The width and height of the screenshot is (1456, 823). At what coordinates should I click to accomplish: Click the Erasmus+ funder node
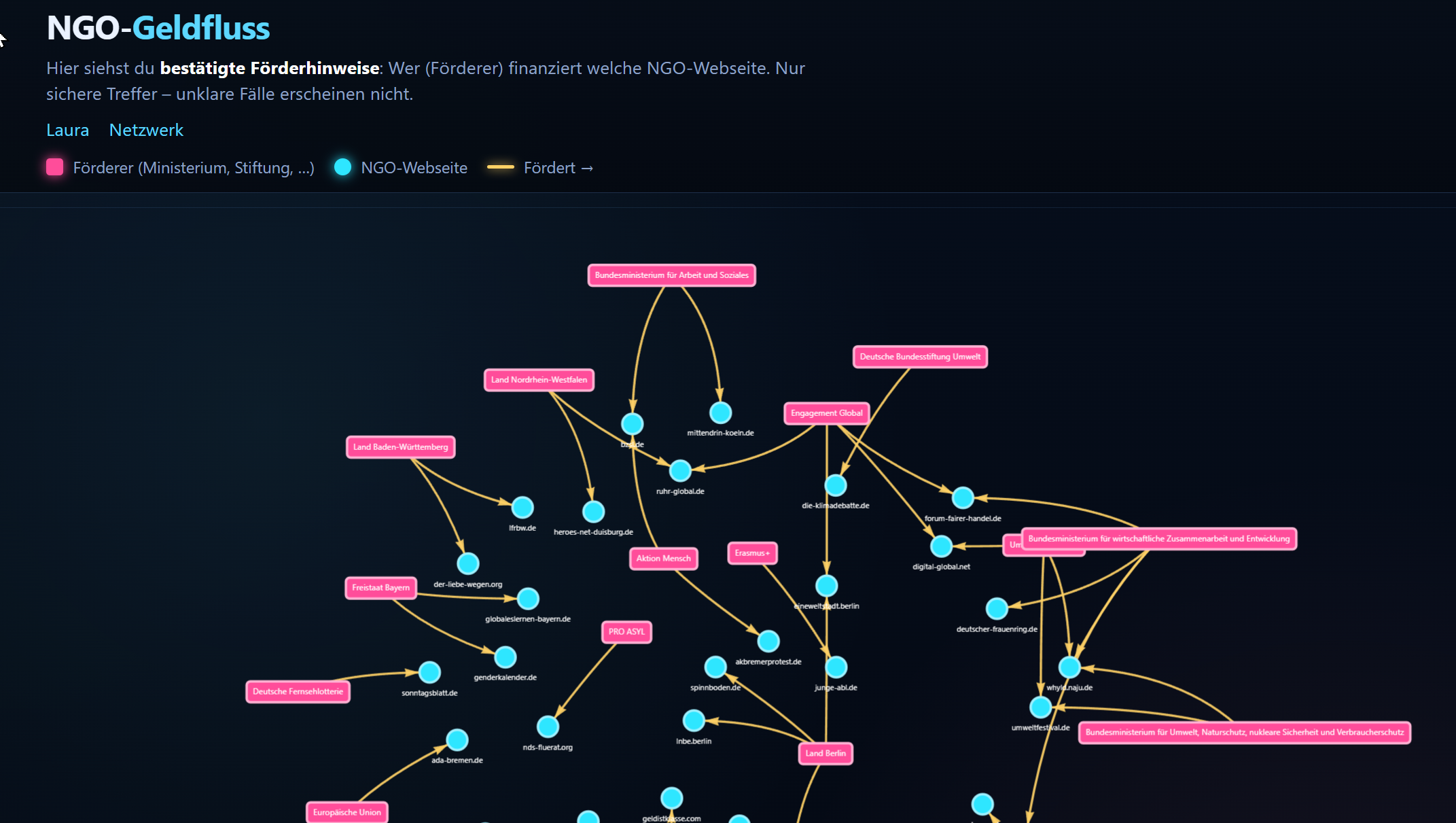pyautogui.click(x=753, y=553)
